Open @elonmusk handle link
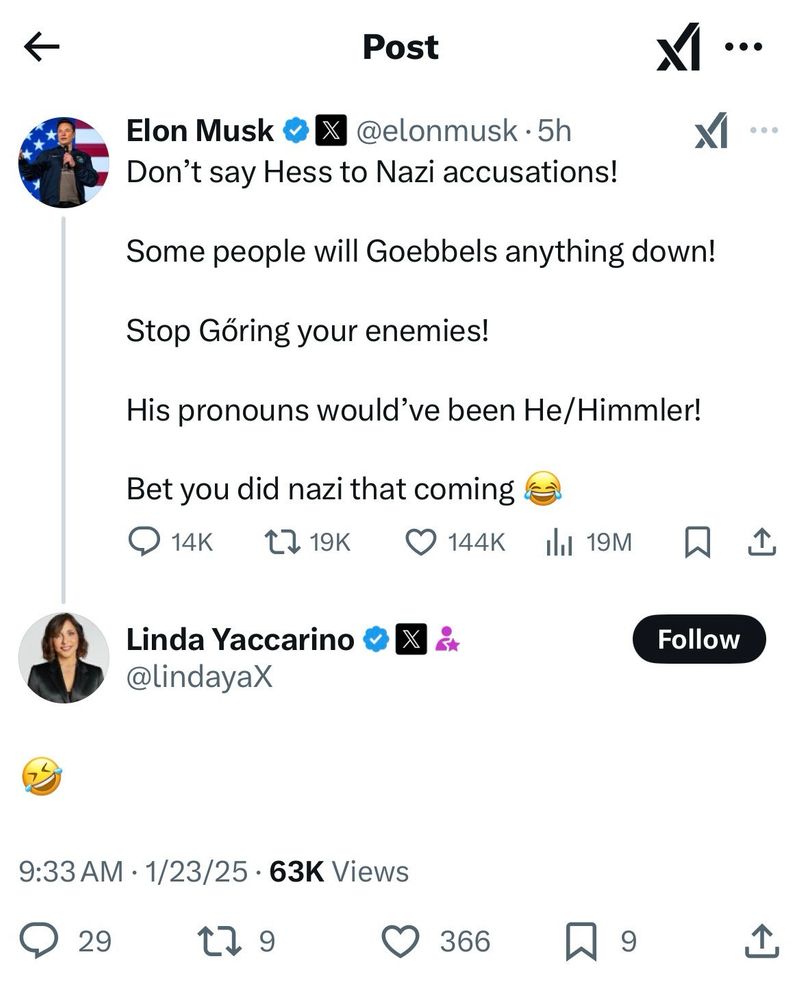801x1000 pixels. point(436,130)
